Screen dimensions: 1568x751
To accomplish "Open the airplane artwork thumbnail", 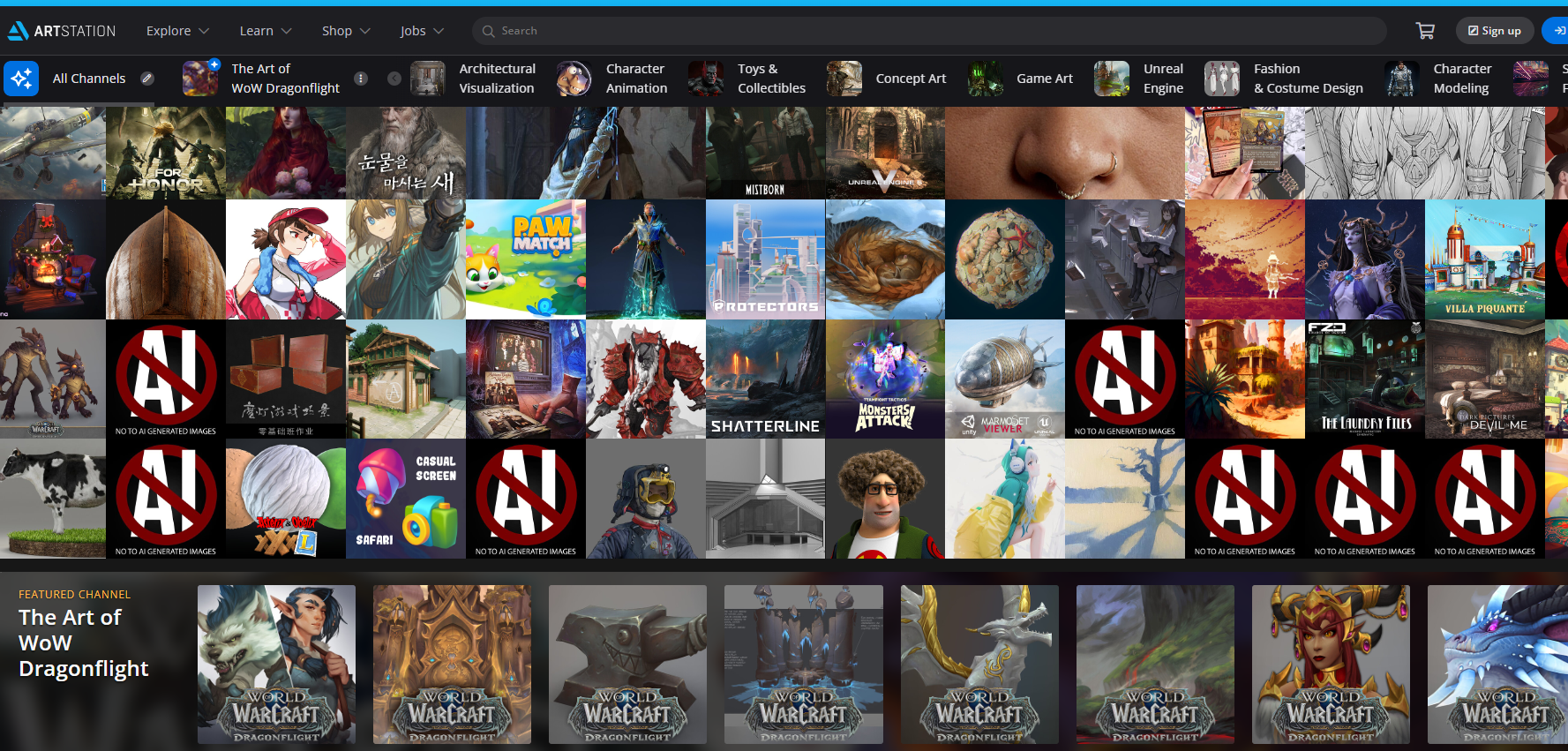I will pyautogui.click(x=53, y=153).
